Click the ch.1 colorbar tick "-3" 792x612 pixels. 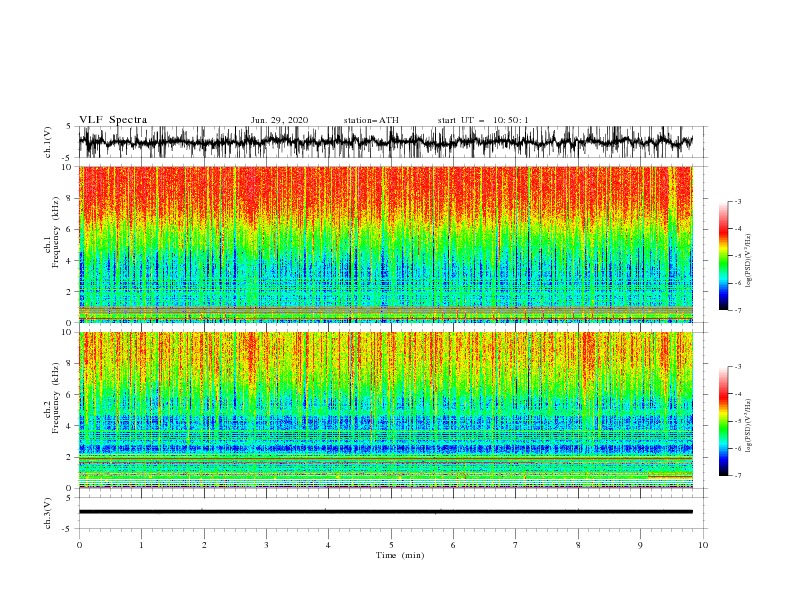738,201
